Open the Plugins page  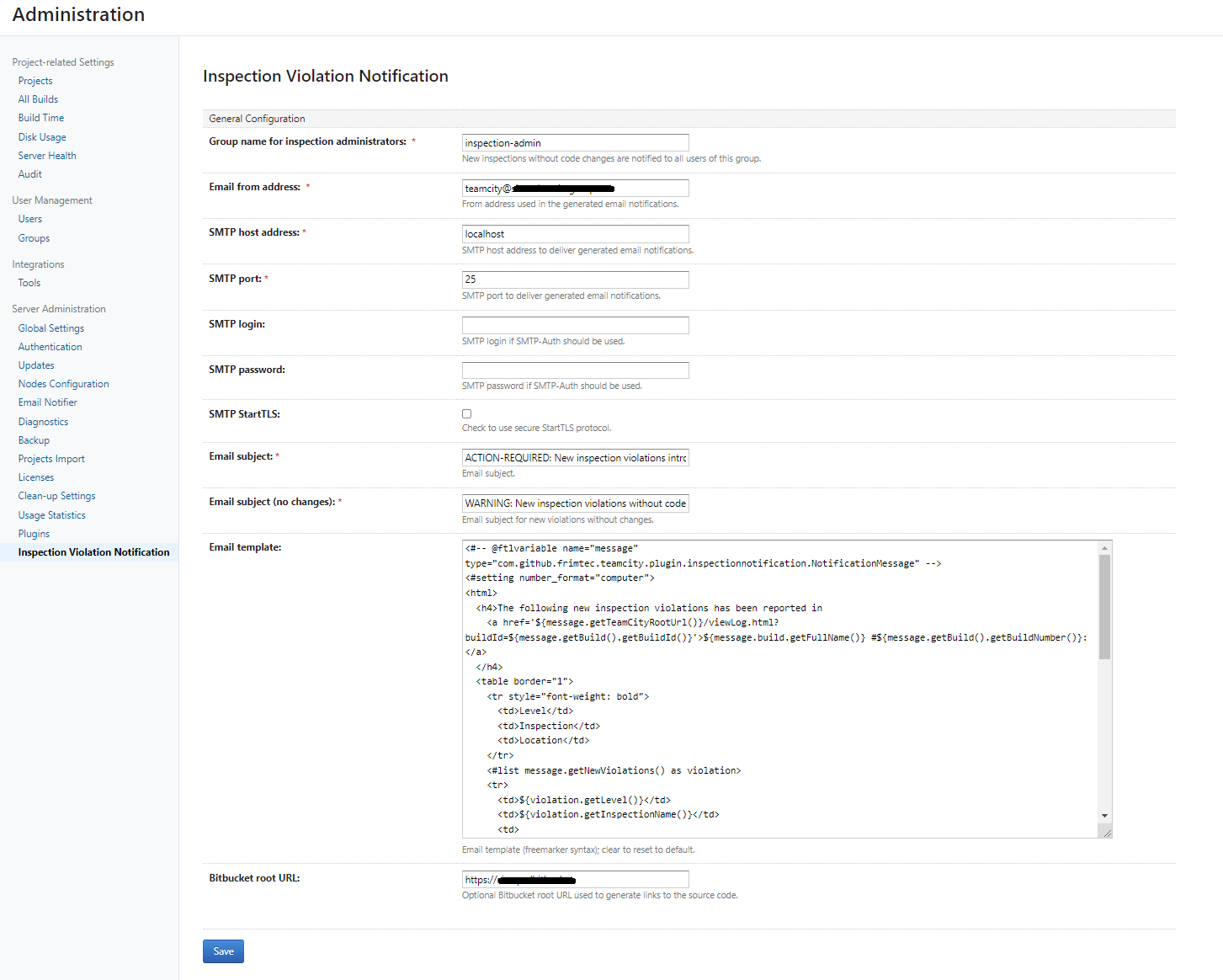[34, 534]
